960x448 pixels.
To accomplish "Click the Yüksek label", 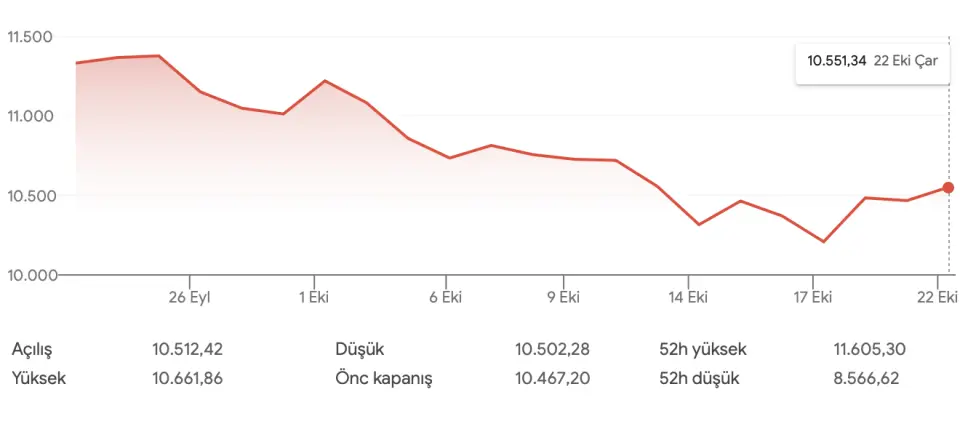I will tap(39, 378).
